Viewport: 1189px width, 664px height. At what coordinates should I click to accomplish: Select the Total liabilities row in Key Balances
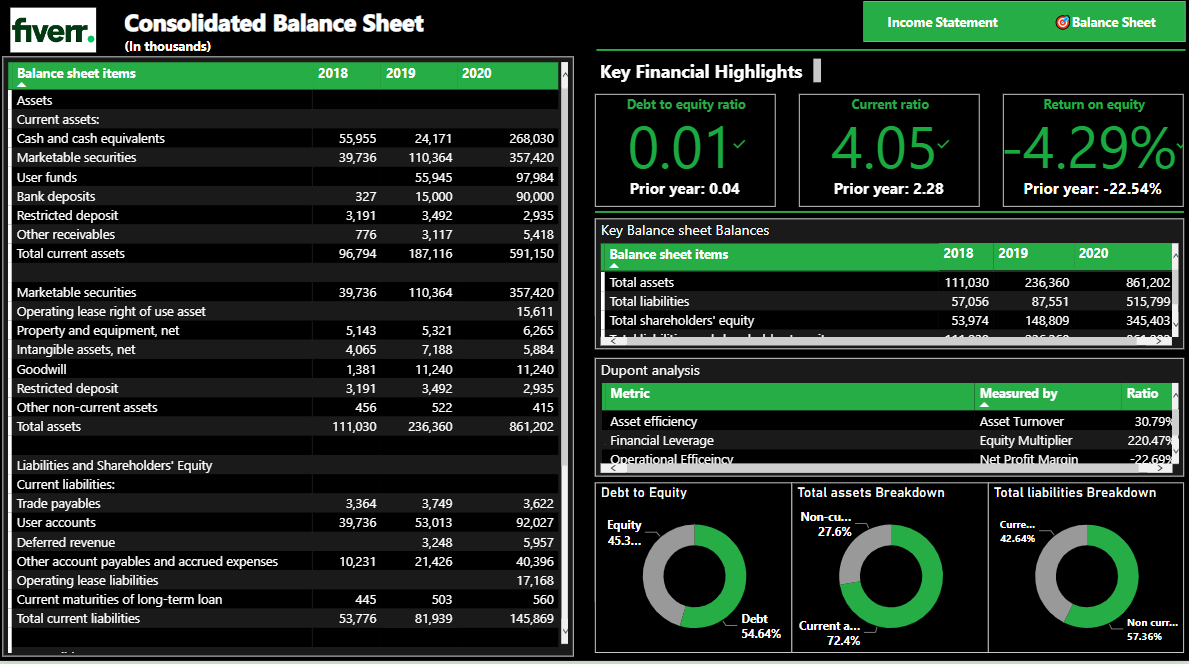click(x=650, y=301)
